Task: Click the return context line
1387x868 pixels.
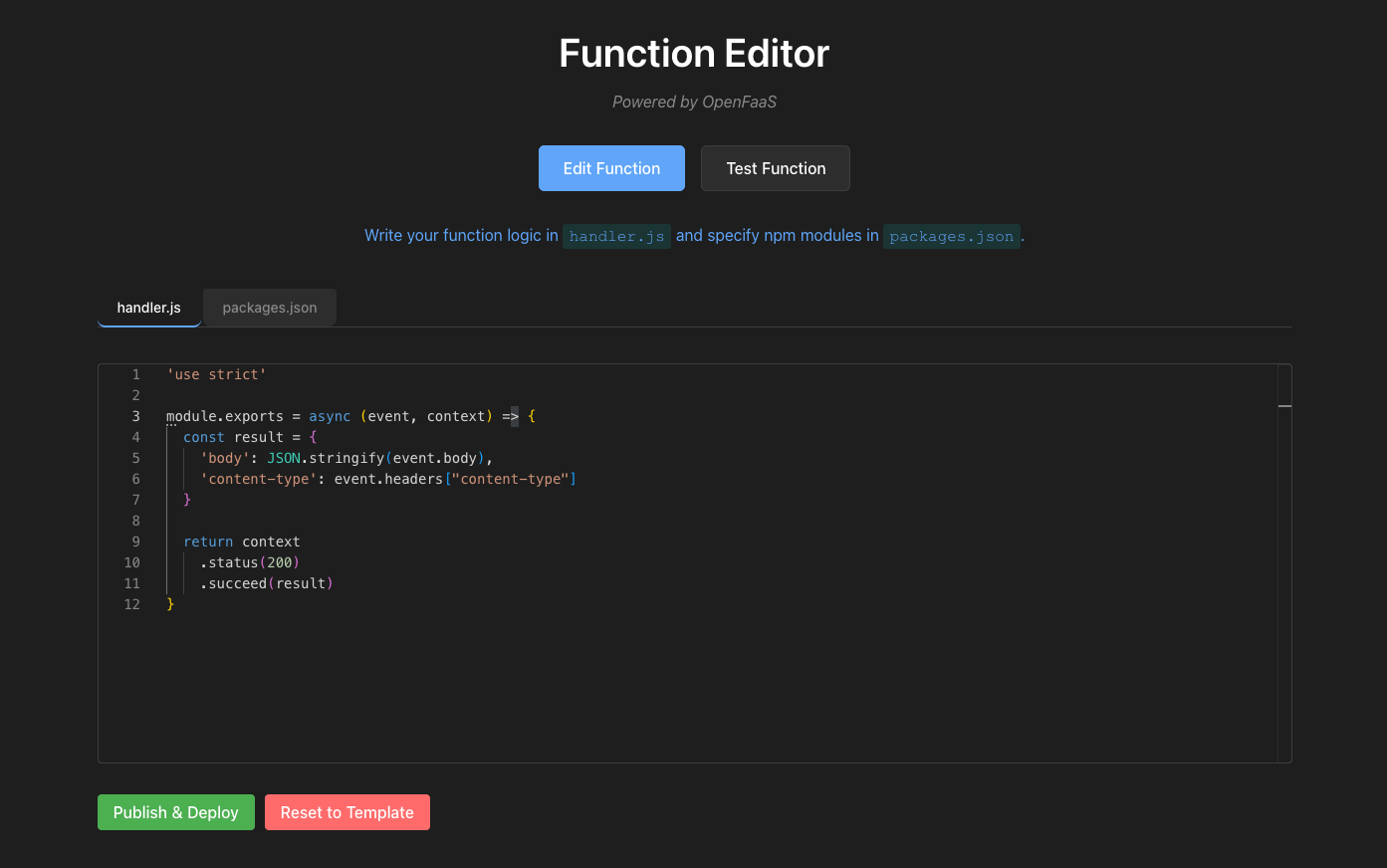Action: (242, 542)
